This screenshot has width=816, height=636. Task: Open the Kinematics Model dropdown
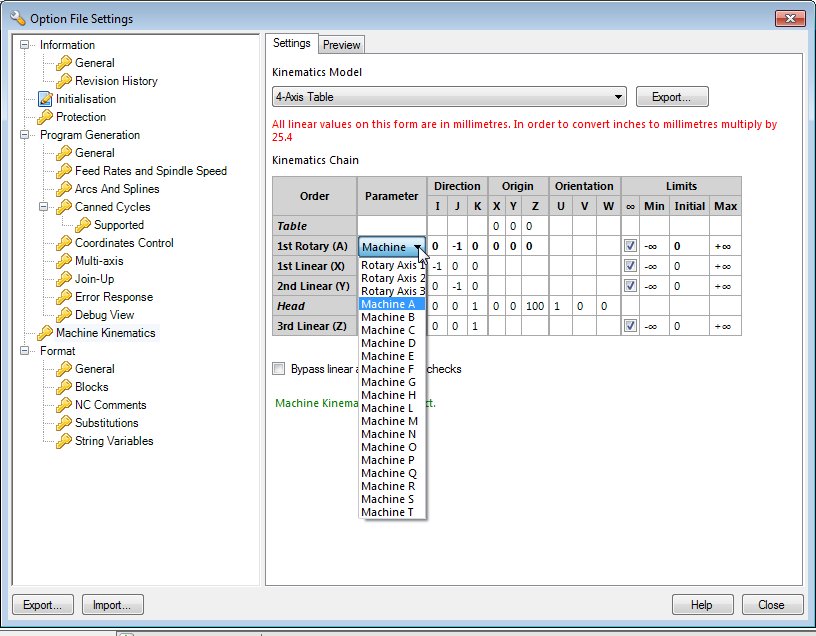click(449, 97)
